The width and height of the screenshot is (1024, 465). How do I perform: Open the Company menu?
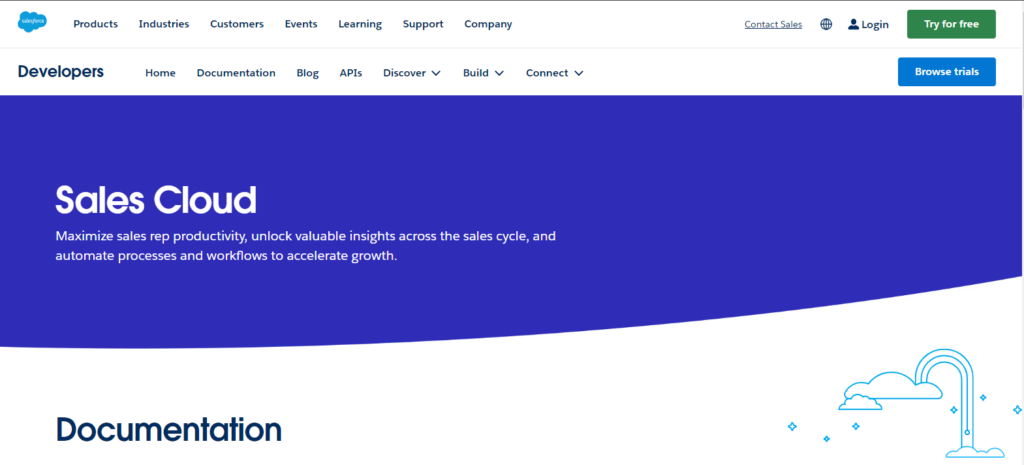[x=488, y=24]
